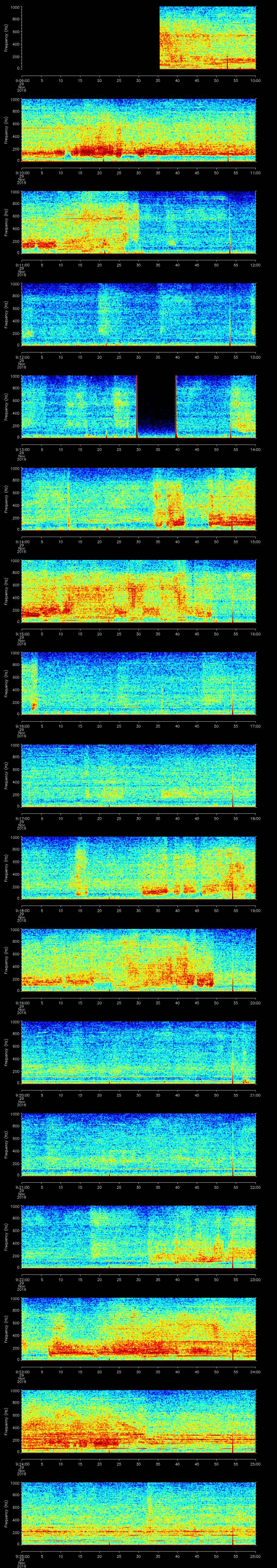Pick the spectrogram panel starting at 9:12:00
Viewport: 277px width, 1568px height.
[x=138, y=314]
